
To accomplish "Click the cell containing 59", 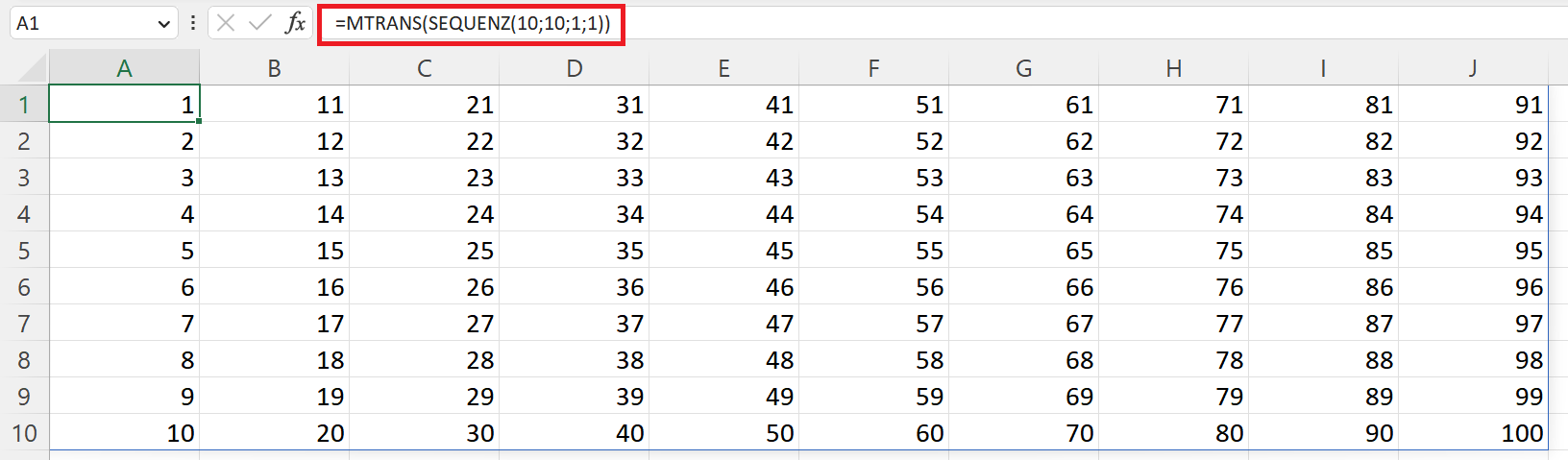I will 873,396.
